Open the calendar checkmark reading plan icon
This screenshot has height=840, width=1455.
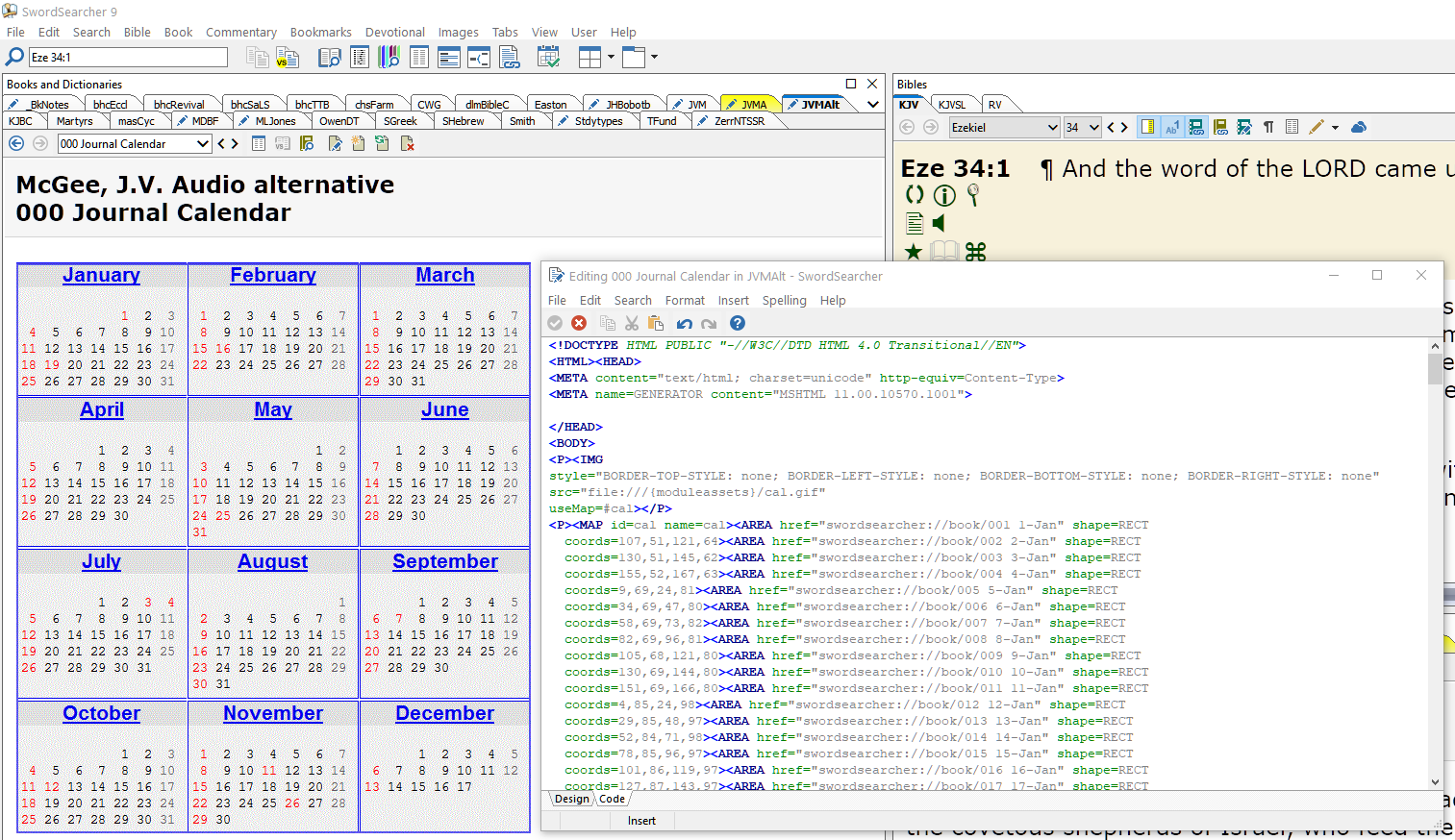coord(548,58)
